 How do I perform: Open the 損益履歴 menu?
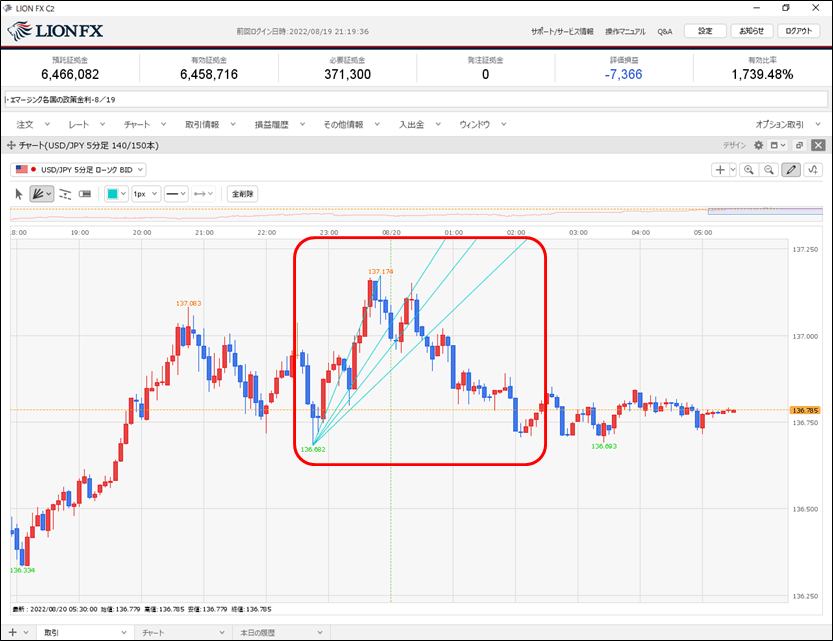pyautogui.click(x=279, y=125)
